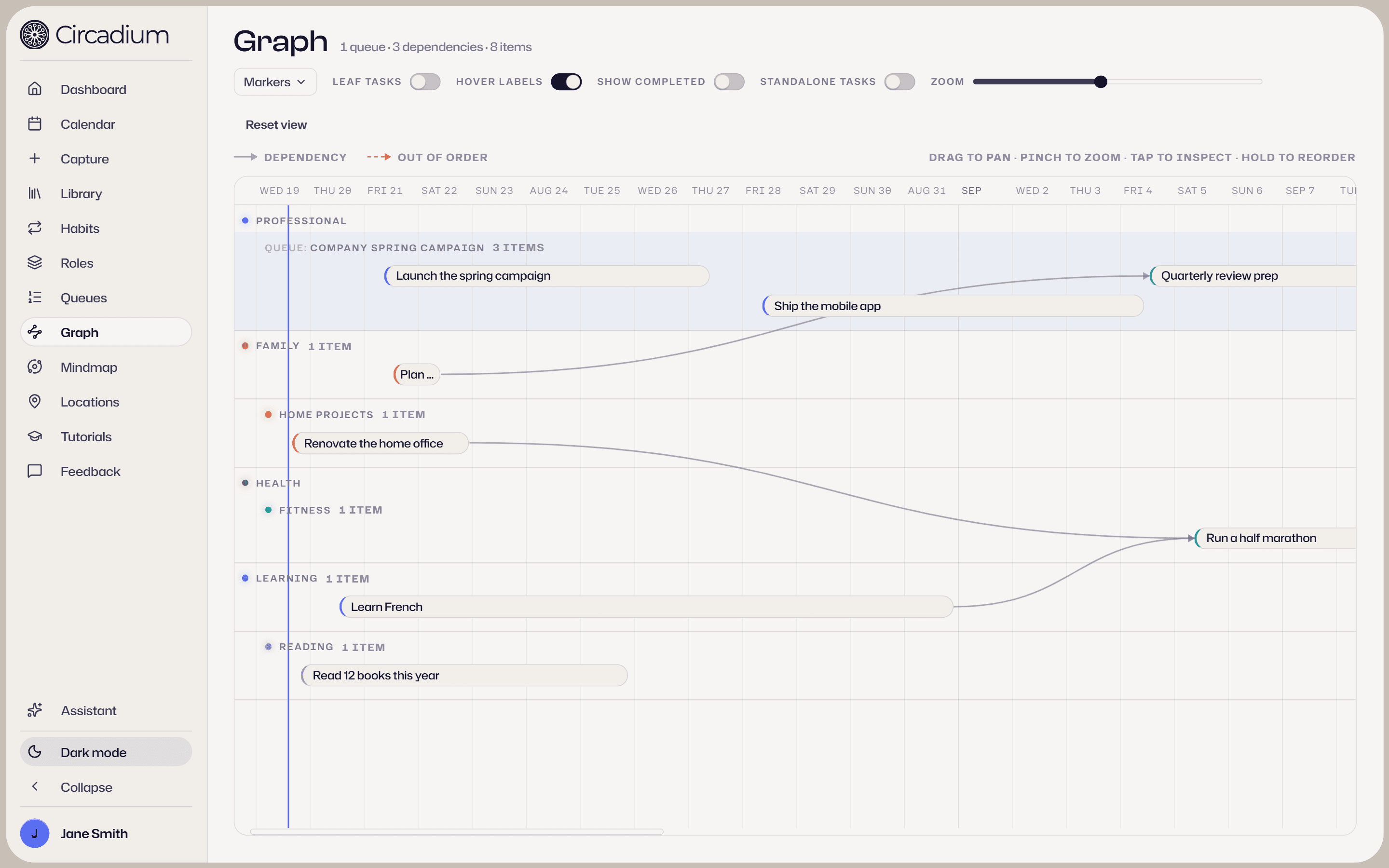Select the Launch the spring campaign task
The width and height of the screenshot is (1389, 868).
click(x=546, y=275)
